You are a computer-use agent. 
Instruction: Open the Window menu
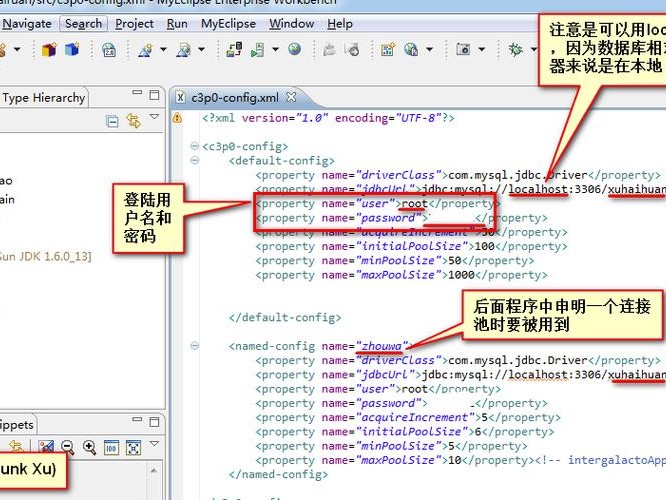pos(291,24)
